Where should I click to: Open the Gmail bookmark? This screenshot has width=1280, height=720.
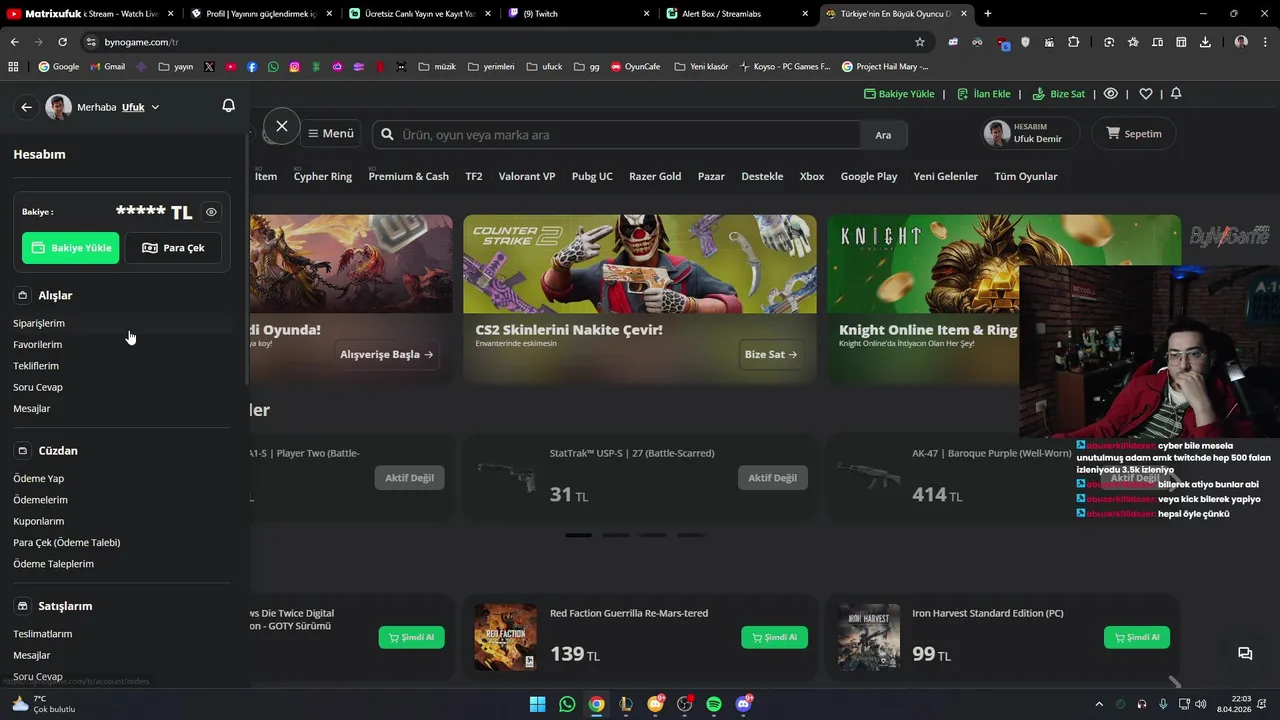(x=108, y=67)
